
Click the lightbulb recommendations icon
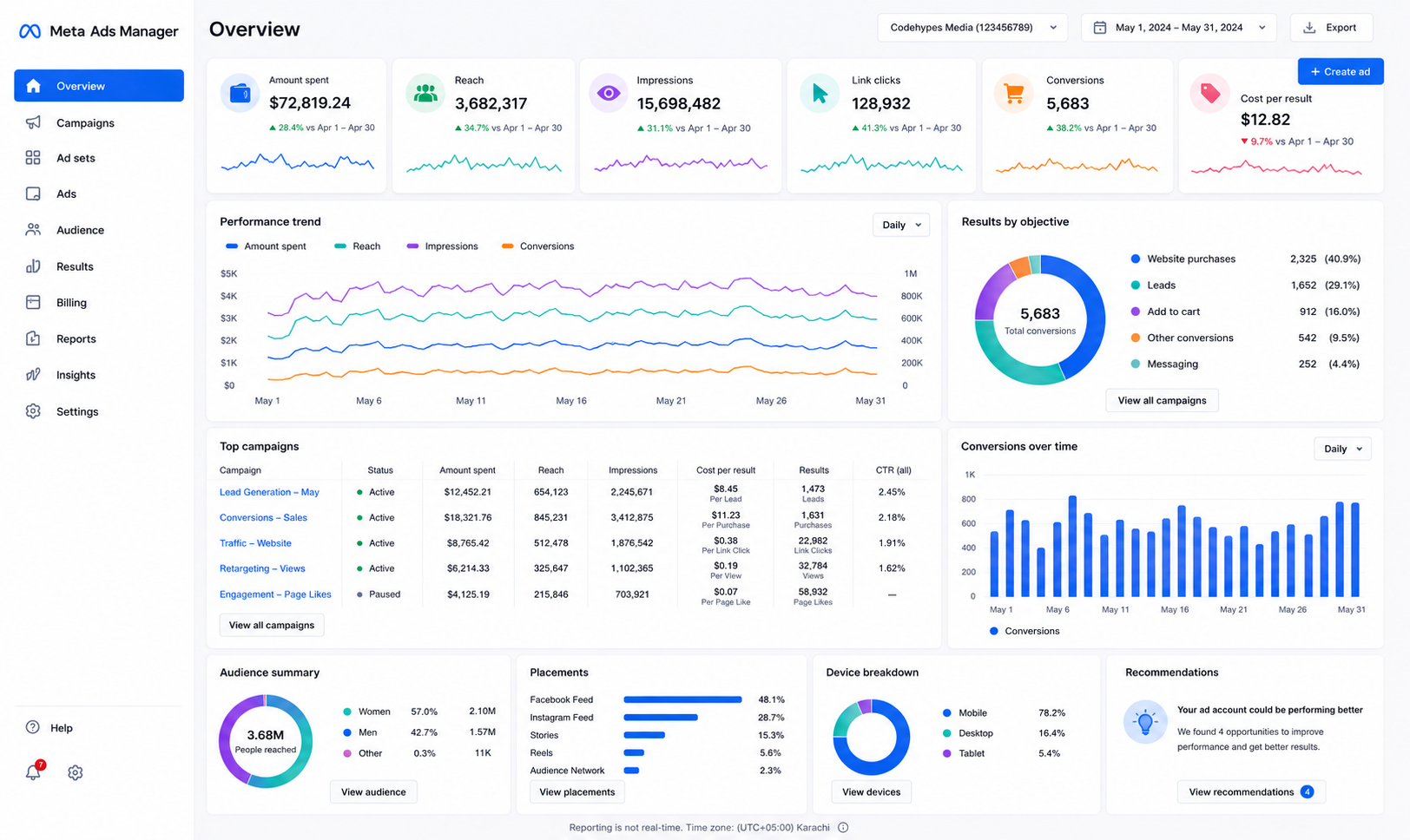[1145, 722]
